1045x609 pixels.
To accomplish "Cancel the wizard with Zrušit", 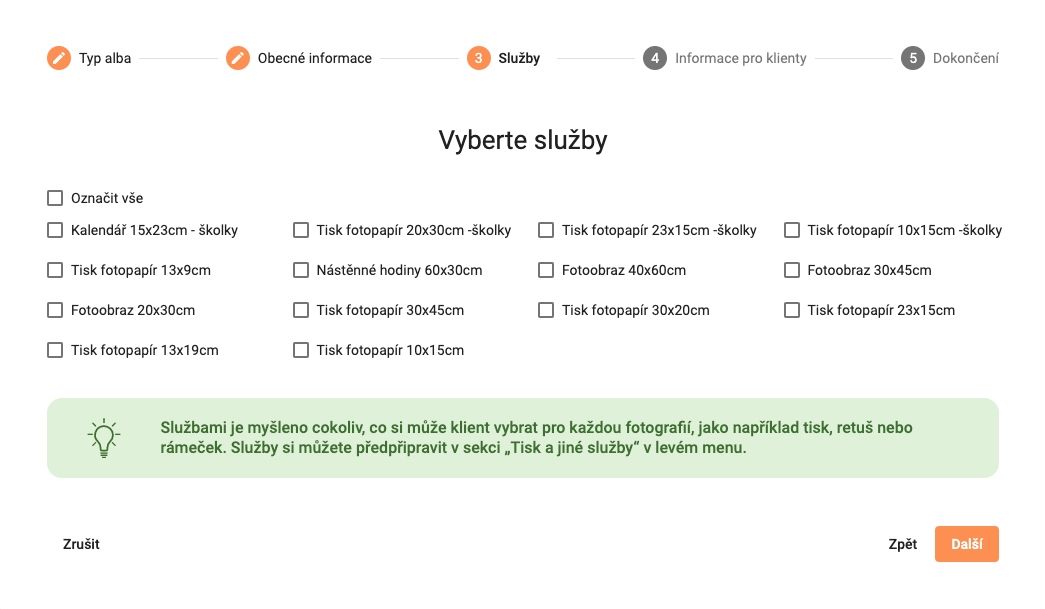I will [81, 544].
